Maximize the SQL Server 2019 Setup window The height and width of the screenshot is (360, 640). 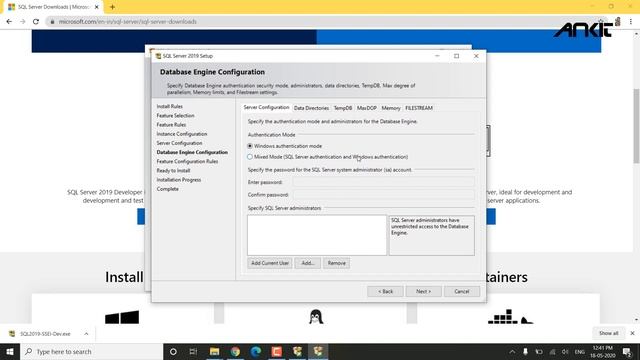[x=456, y=56]
